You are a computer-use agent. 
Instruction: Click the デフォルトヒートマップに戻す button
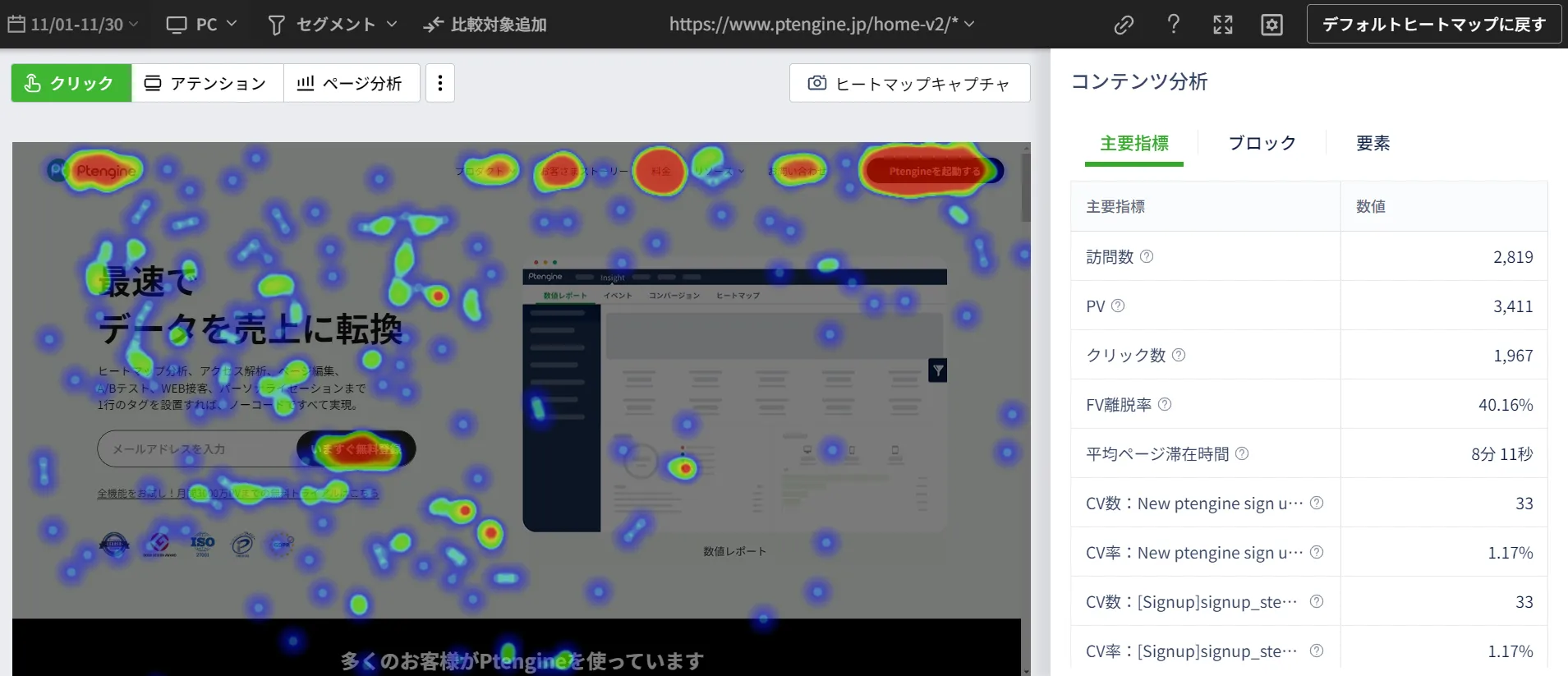1433,25
